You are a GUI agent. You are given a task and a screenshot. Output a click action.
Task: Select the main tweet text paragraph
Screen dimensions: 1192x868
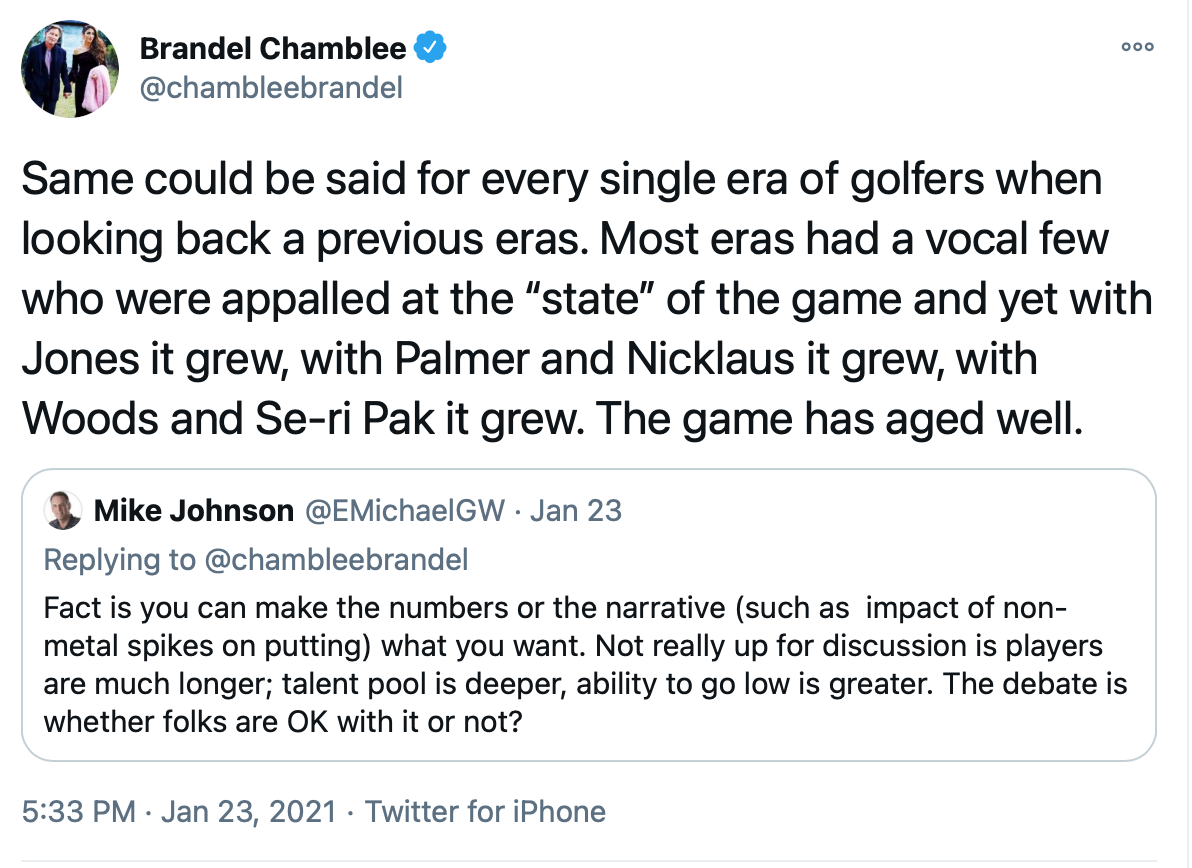point(587,299)
